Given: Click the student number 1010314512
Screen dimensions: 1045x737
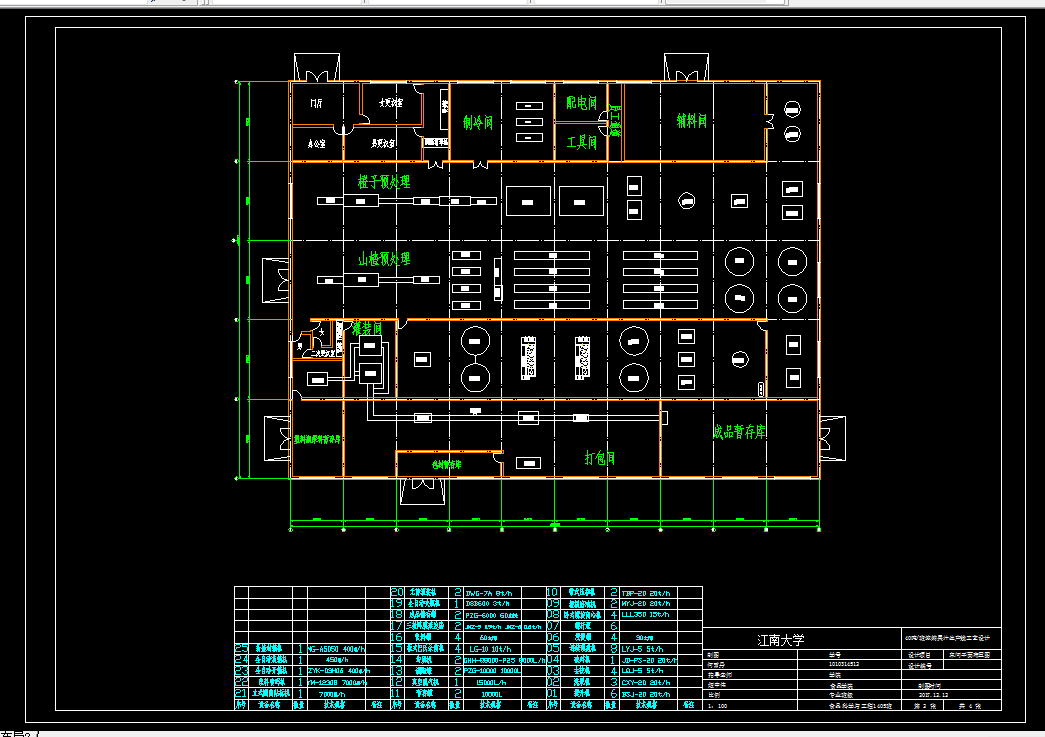Looking at the screenshot, I should (844, 664).
